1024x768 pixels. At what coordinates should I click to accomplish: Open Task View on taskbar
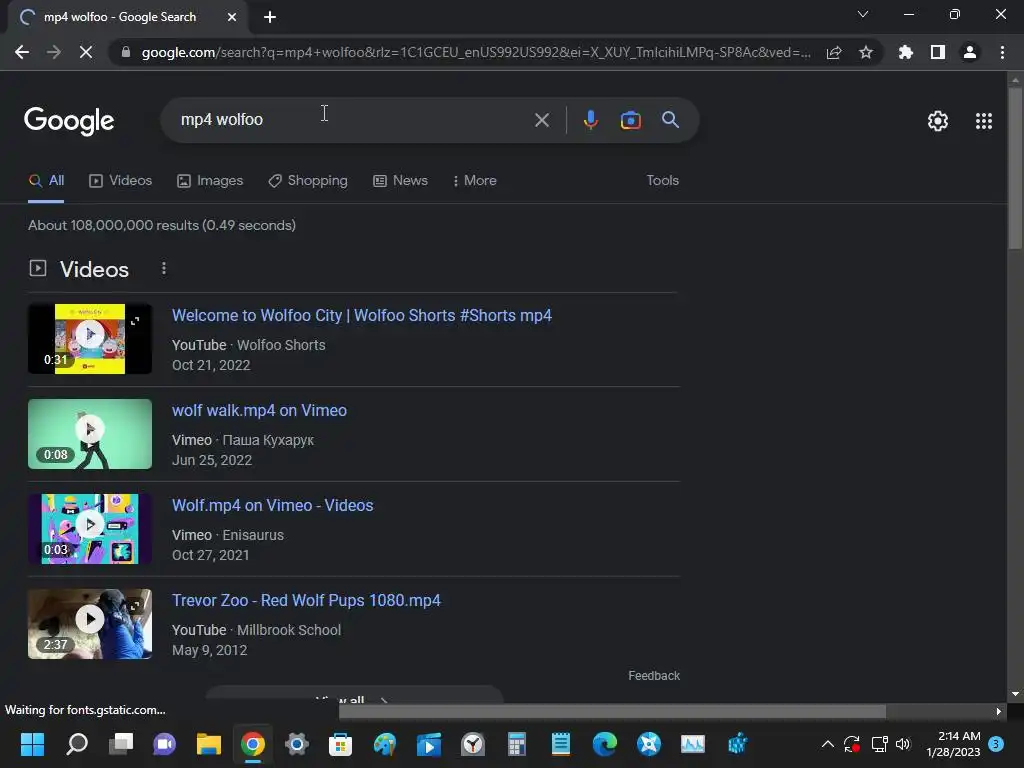coord(121,744)
